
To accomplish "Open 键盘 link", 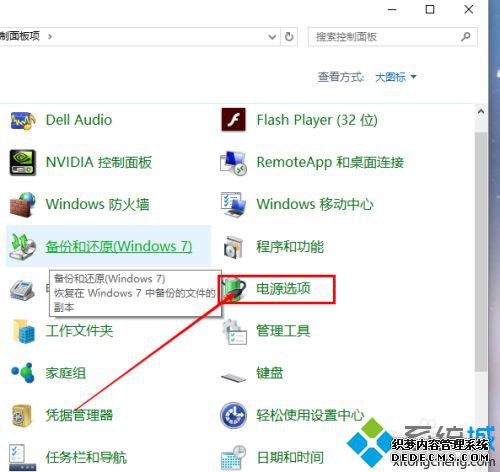I will coord(270,373).
